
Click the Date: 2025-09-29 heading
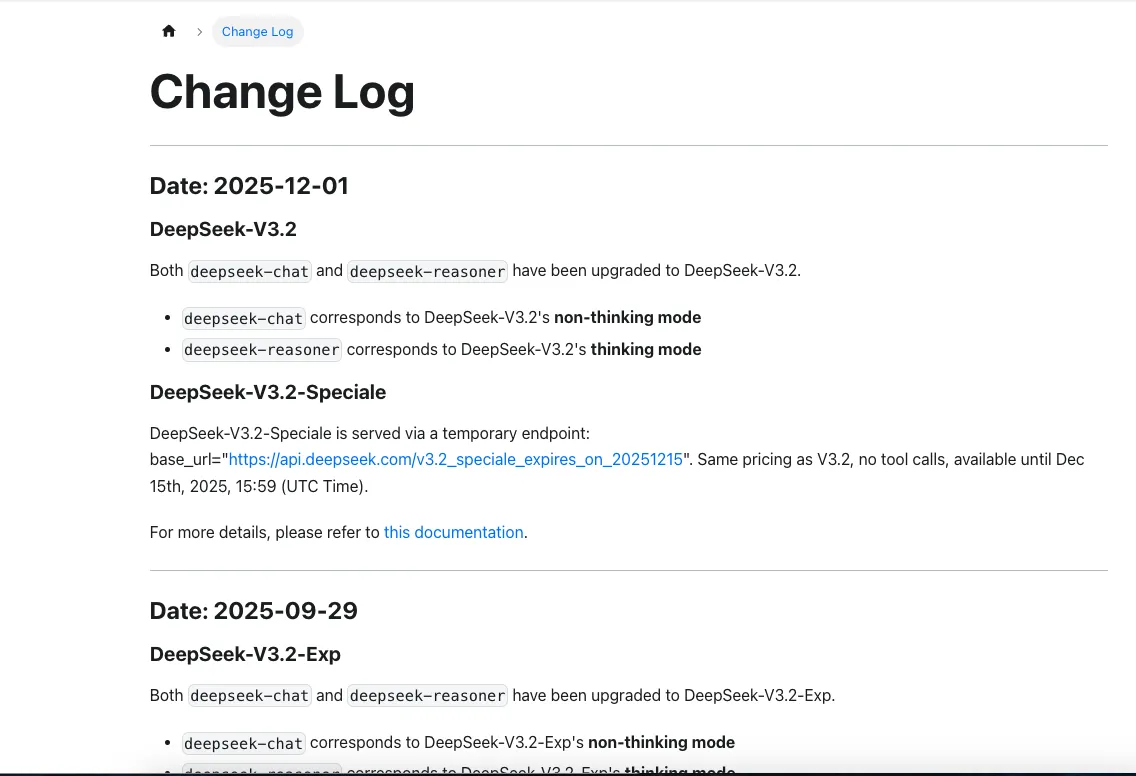253,611
